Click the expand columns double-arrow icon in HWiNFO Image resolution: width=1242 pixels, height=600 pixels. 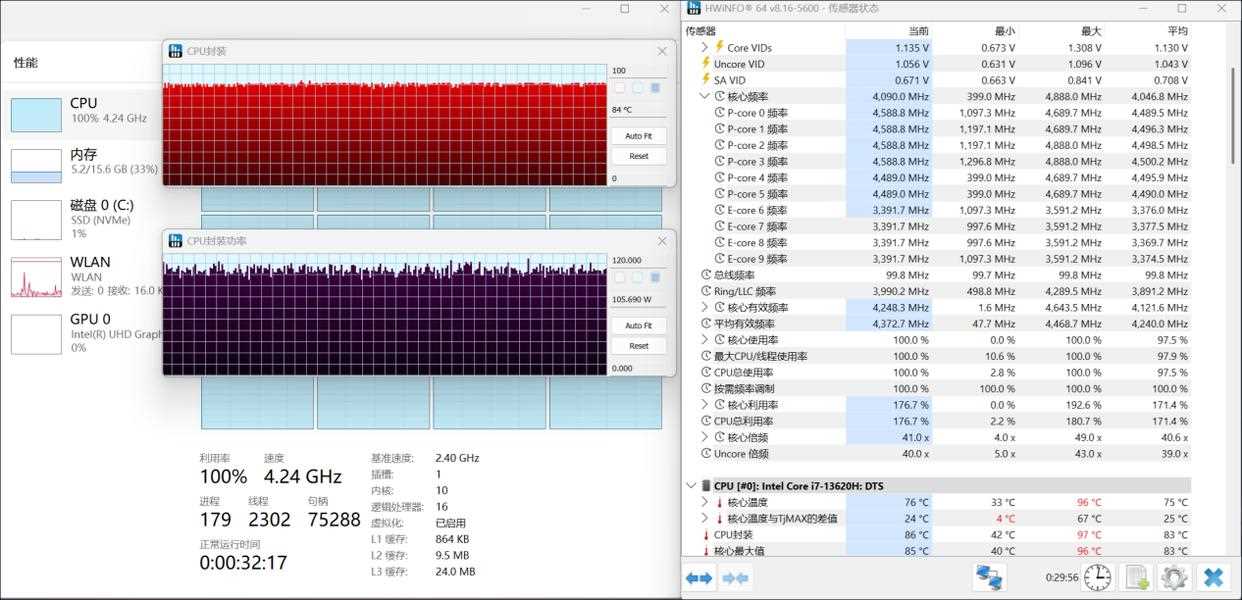[x=700, y=578]
